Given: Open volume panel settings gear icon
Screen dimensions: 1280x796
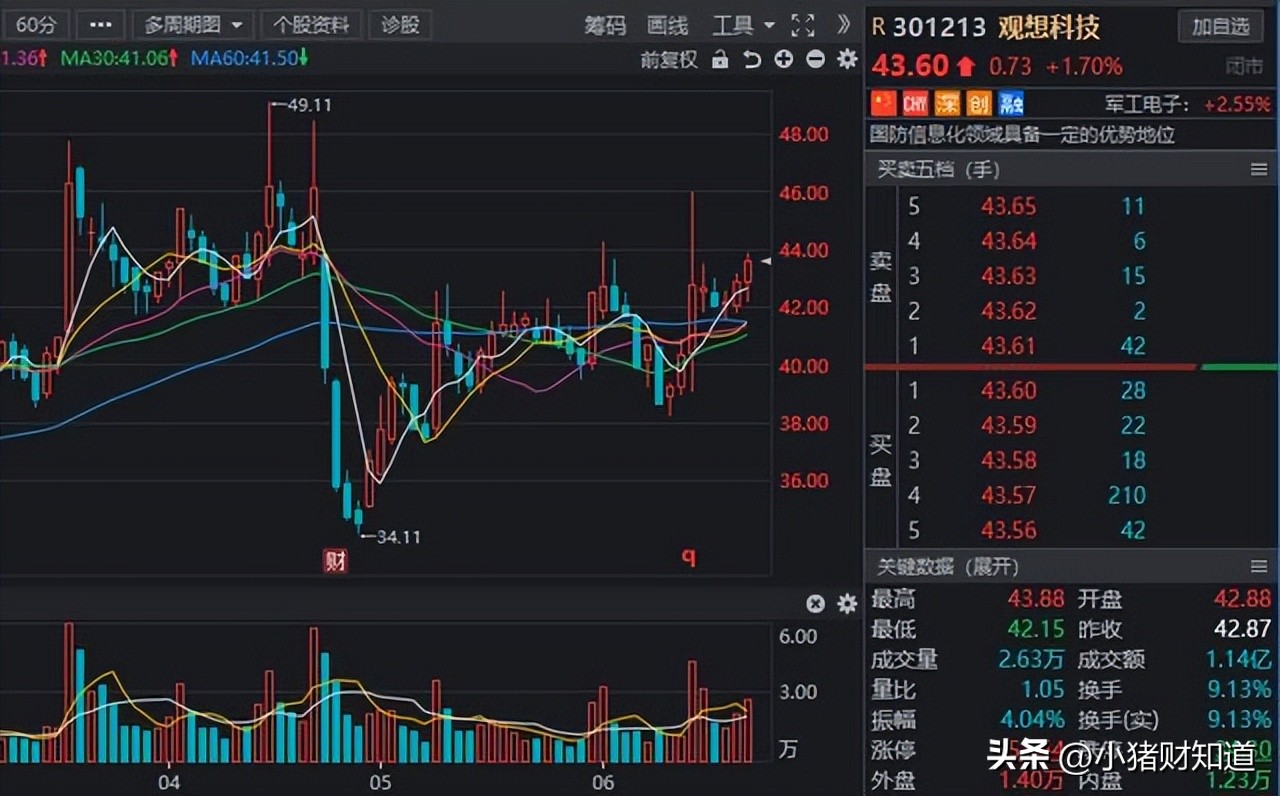Looking at the screenshot, I should (x=847, y=603).
